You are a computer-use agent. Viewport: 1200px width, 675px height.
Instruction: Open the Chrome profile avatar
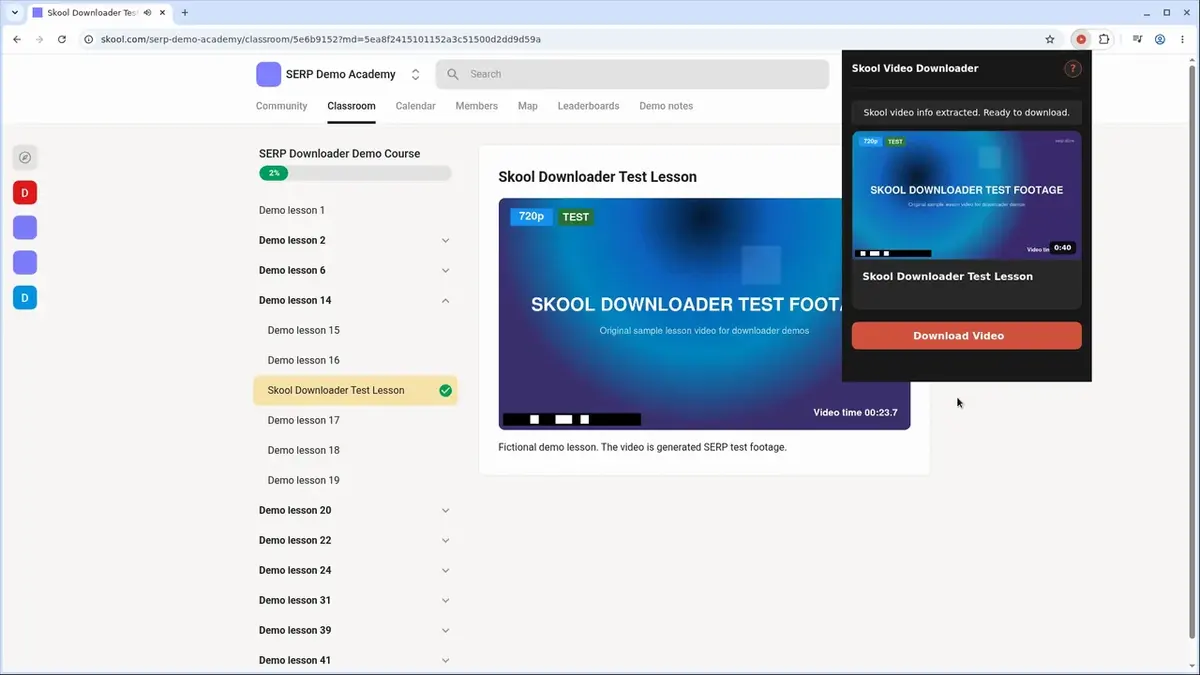tap(1160, 39)
